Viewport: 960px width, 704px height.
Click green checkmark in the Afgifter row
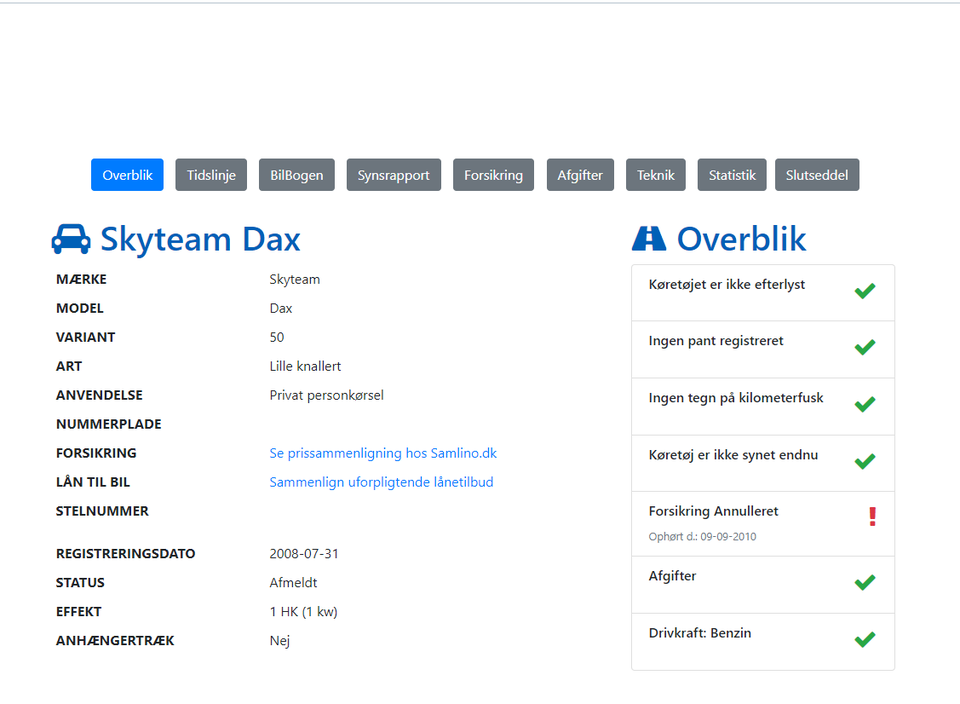coord(865,582)
